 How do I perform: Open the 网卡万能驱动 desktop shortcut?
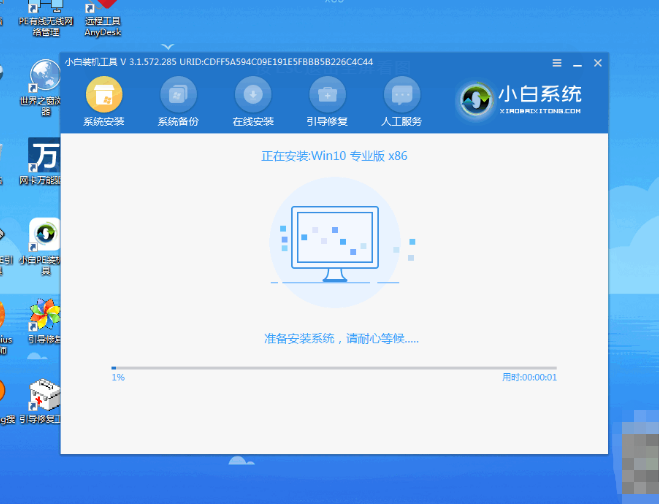(x=43, y=160)
